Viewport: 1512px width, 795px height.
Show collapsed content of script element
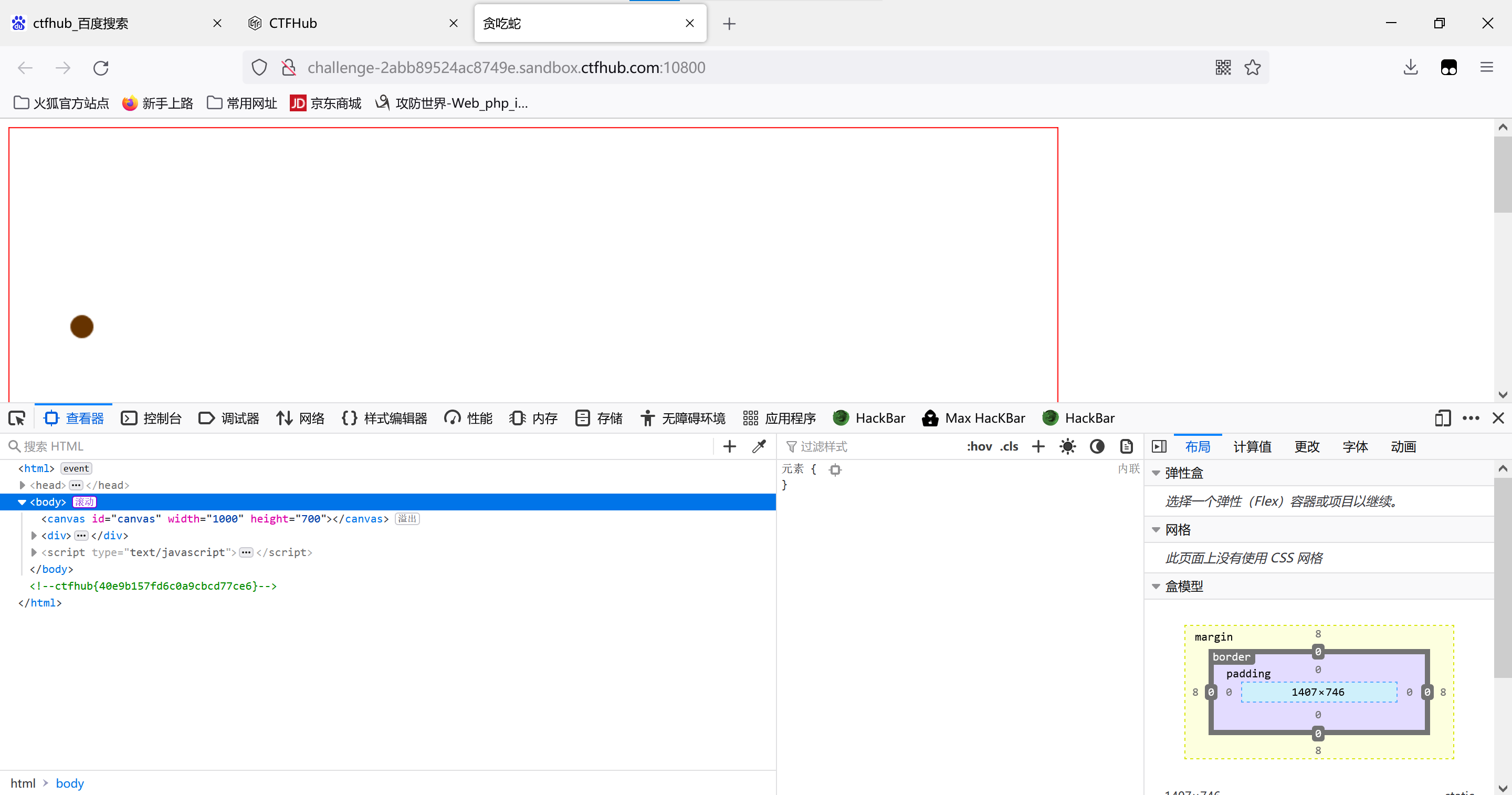pyautogui.click(x=247, y=552)
